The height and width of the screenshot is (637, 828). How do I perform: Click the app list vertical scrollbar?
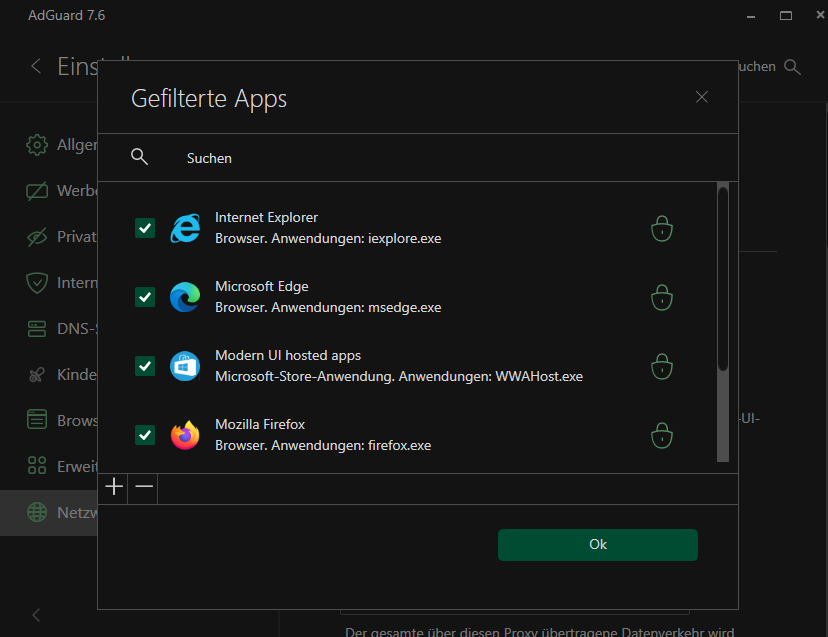[723, 280]
